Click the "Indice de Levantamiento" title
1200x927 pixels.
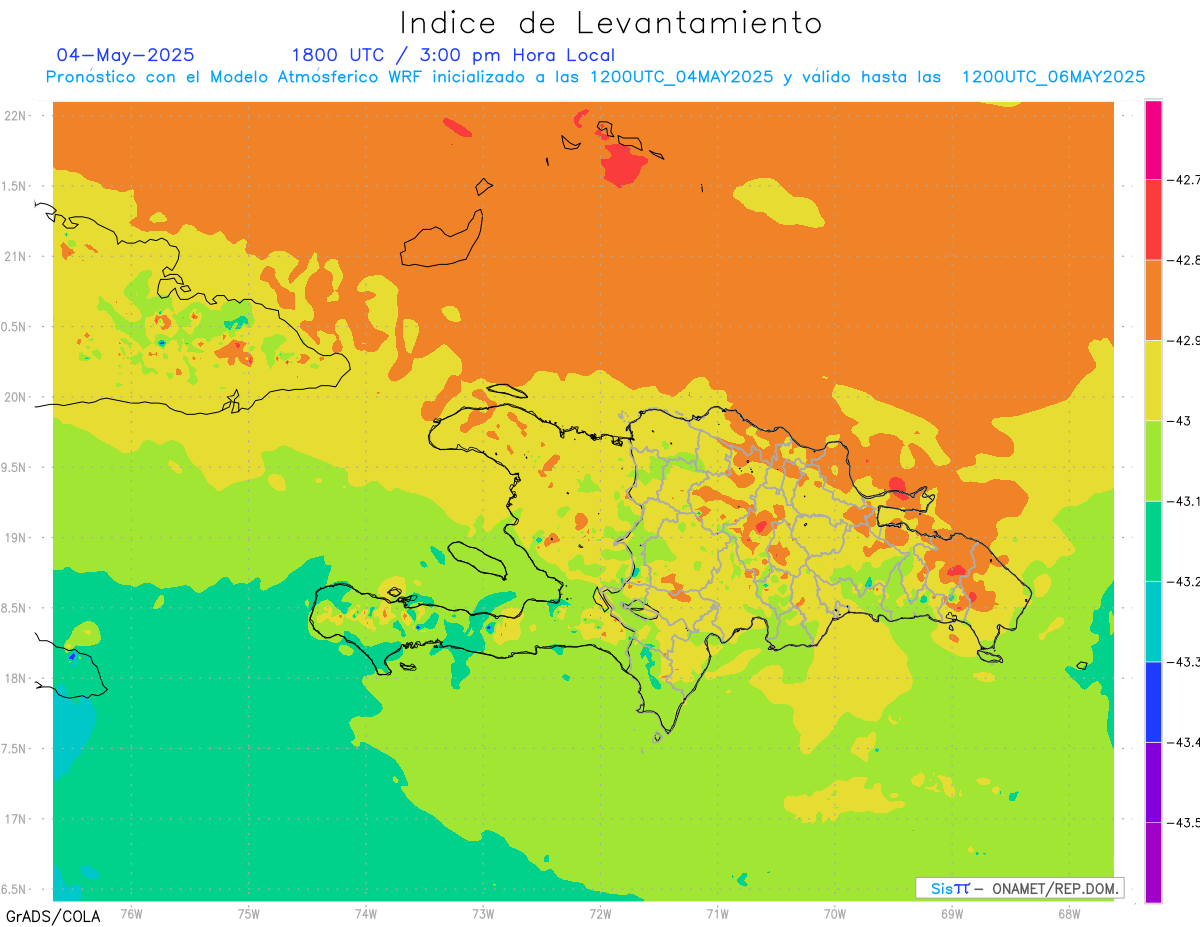click(x=611, y=22)
